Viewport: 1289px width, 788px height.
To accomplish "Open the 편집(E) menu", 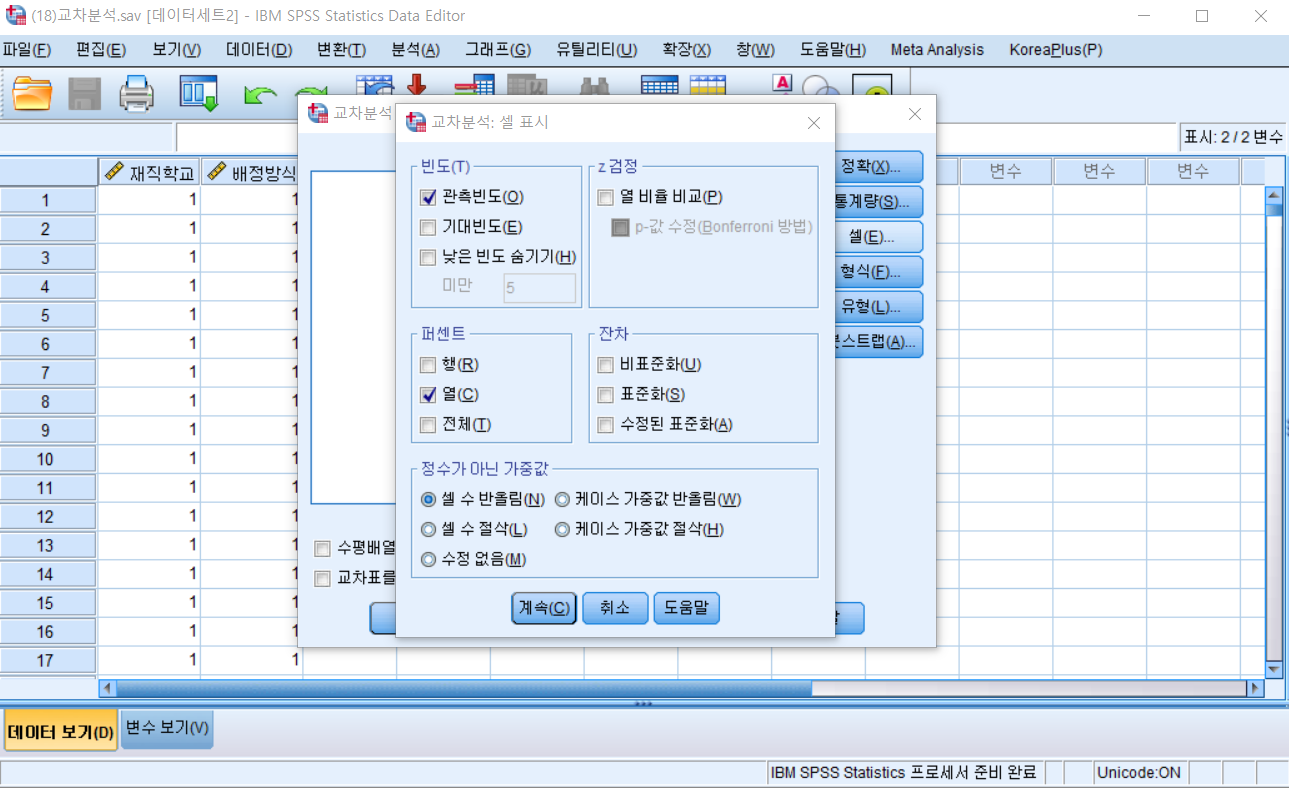I will click(x=101, y=50).
